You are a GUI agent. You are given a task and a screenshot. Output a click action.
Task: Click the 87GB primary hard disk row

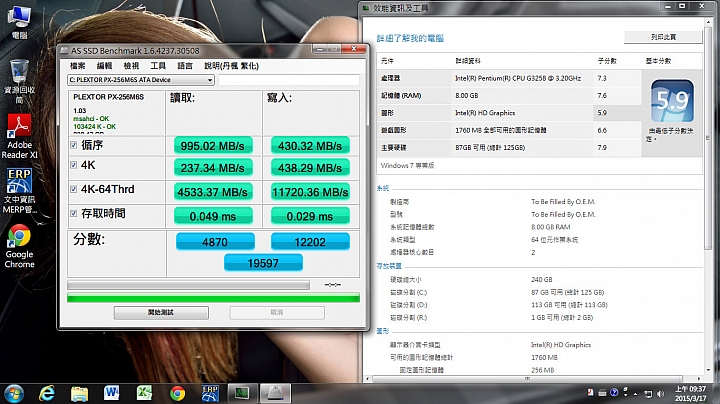point(509,147)
